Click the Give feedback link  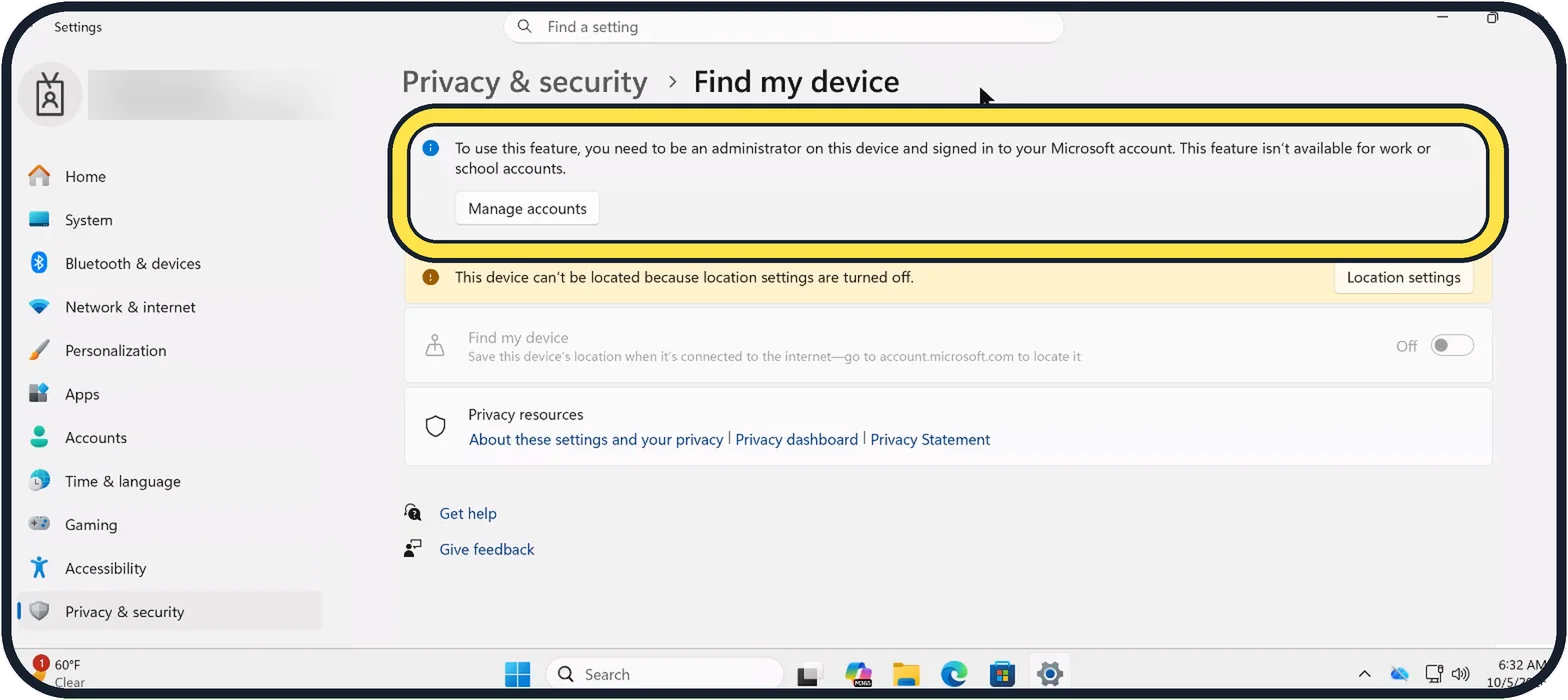click(x=487, y=549)
